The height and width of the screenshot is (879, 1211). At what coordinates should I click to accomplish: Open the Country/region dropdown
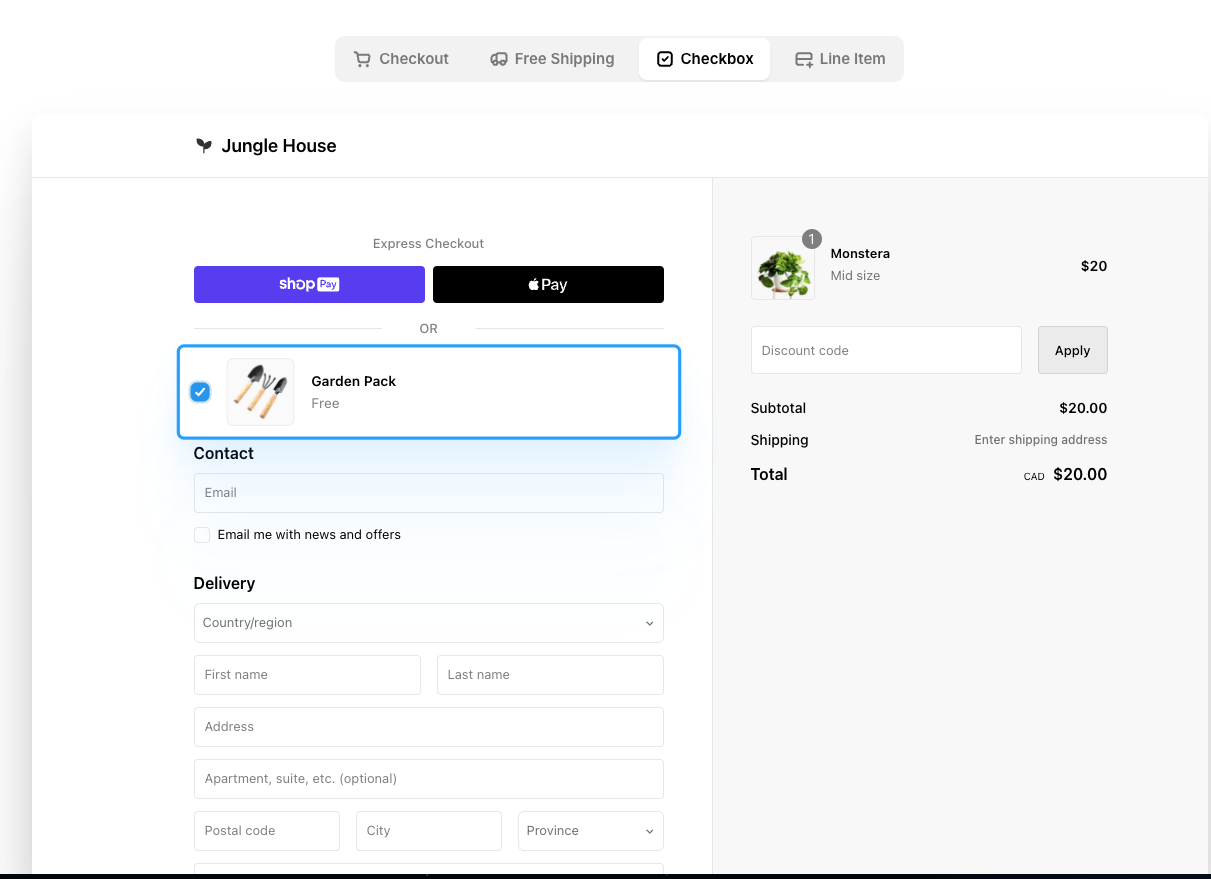[428, 623]
